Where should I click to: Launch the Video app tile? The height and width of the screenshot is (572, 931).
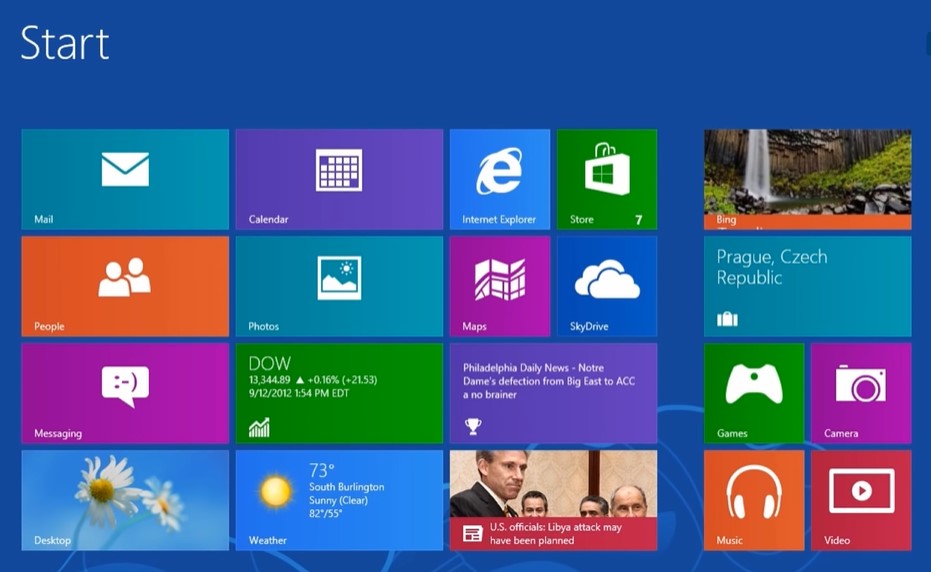(860, 500)
